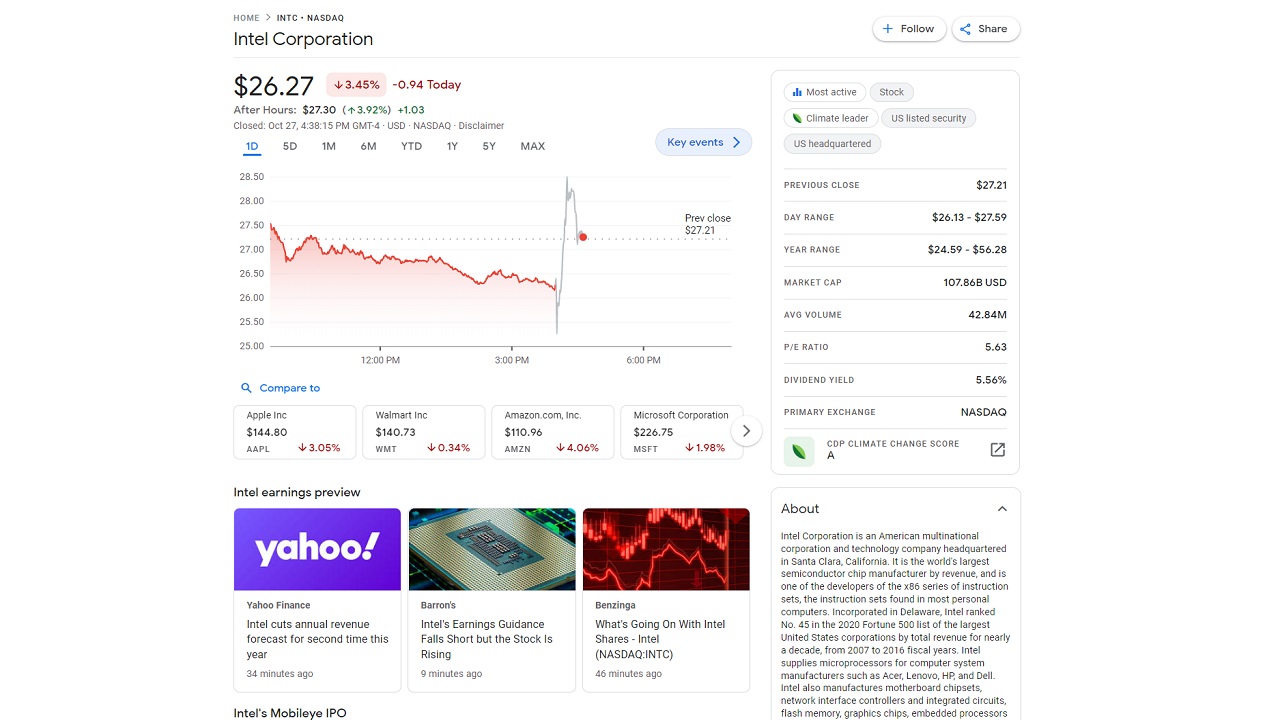Click the bar chart icon on Most active chip
The width and height of the screenshot is (1280, 720).
point(797,92)
